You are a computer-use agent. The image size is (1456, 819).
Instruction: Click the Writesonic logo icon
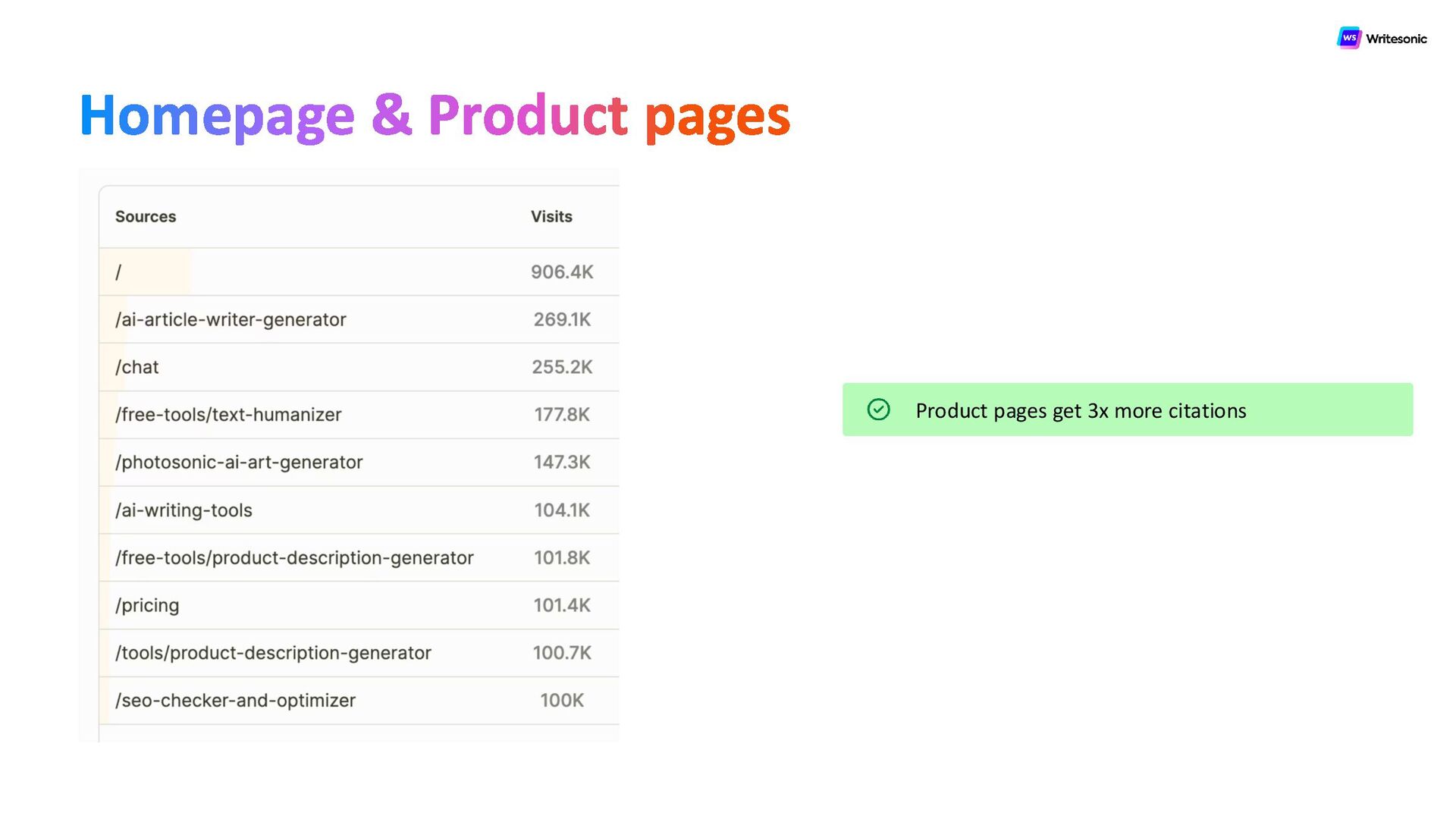1348,38
